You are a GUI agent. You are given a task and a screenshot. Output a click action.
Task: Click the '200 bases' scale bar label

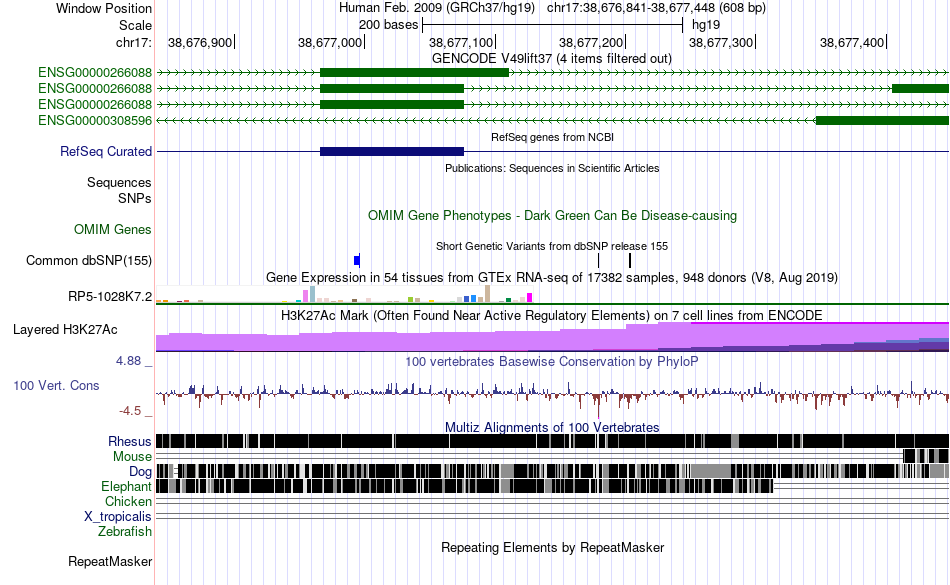point(388,25)
